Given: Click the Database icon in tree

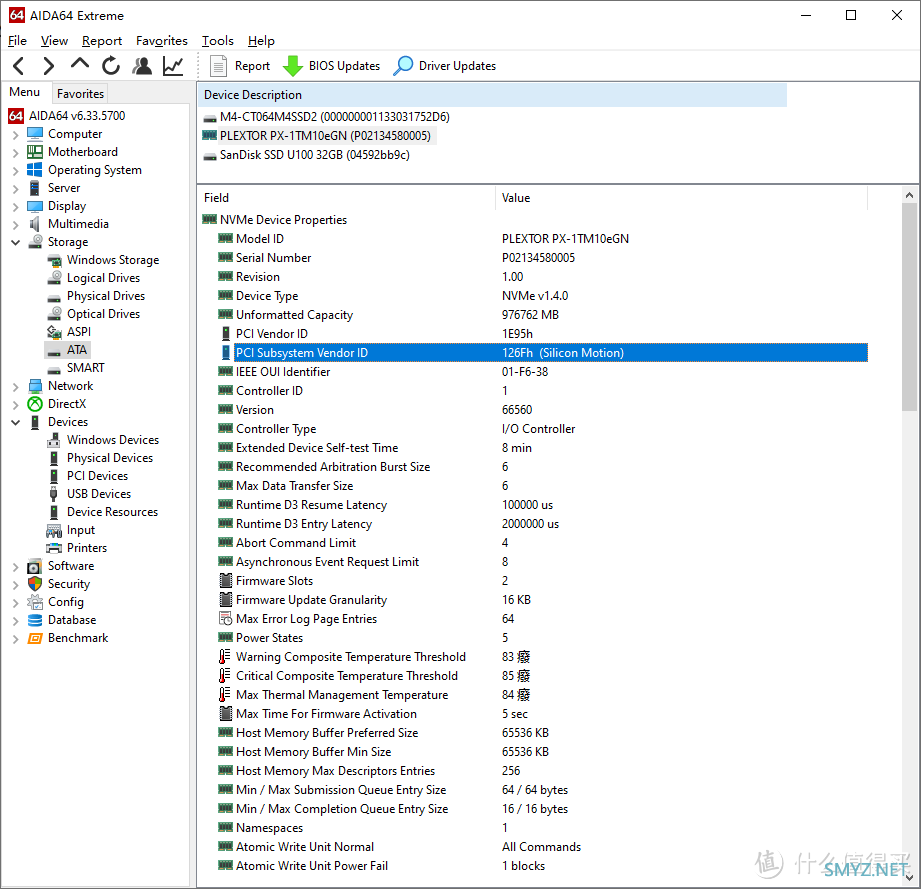Looking at the screenshot, I should click(x=35, y=620).
